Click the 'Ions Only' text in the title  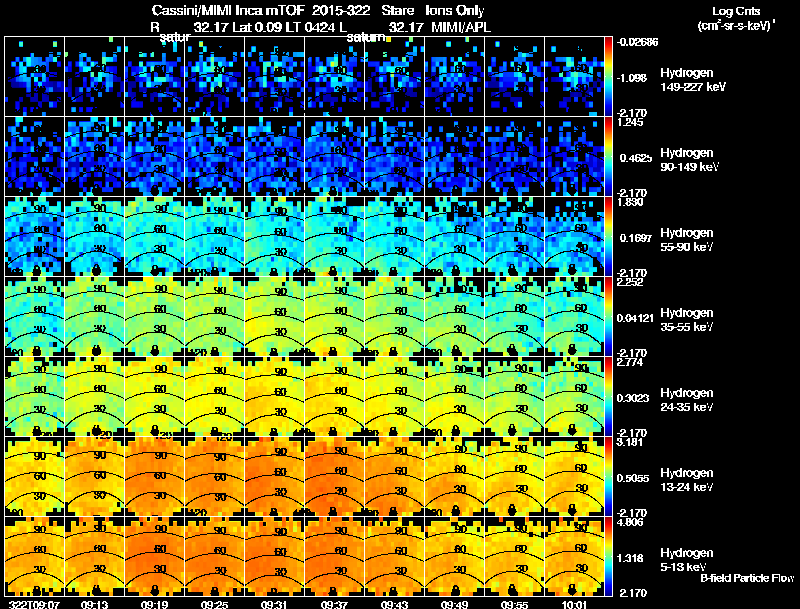(455, 10)
